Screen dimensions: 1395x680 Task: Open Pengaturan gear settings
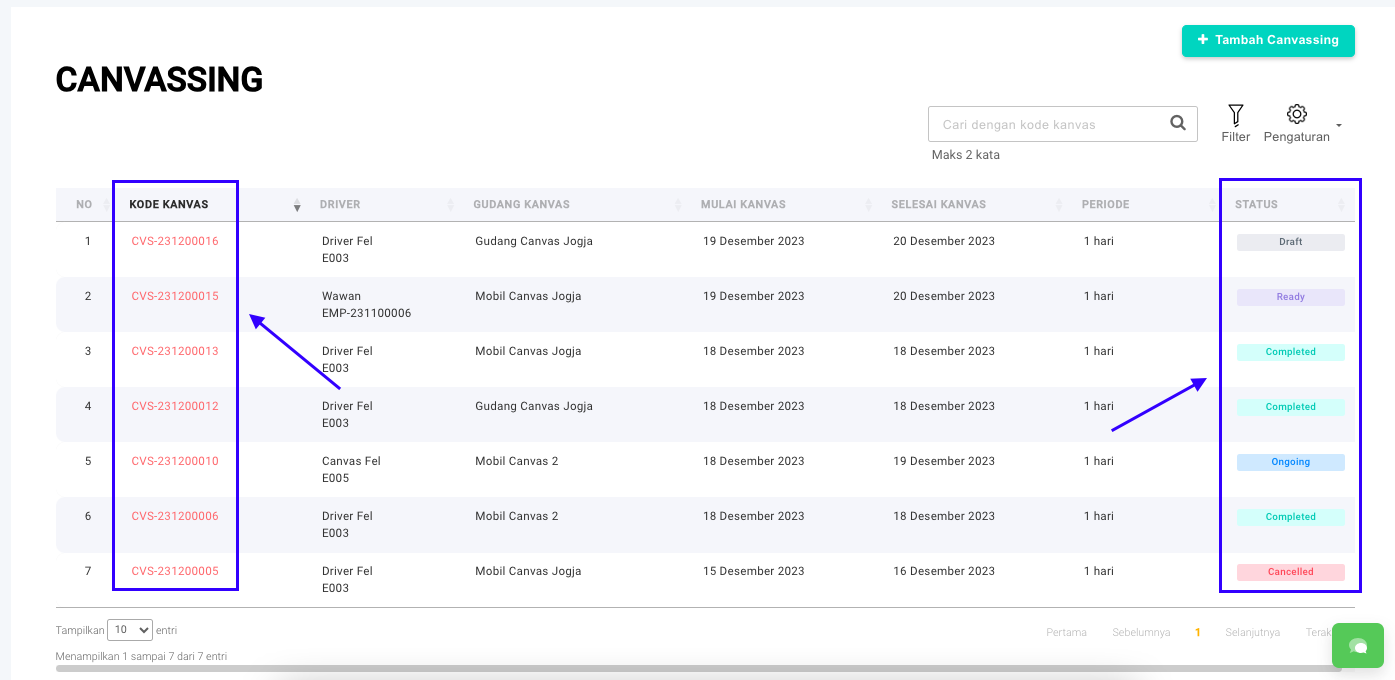[x=1296, y=114]
